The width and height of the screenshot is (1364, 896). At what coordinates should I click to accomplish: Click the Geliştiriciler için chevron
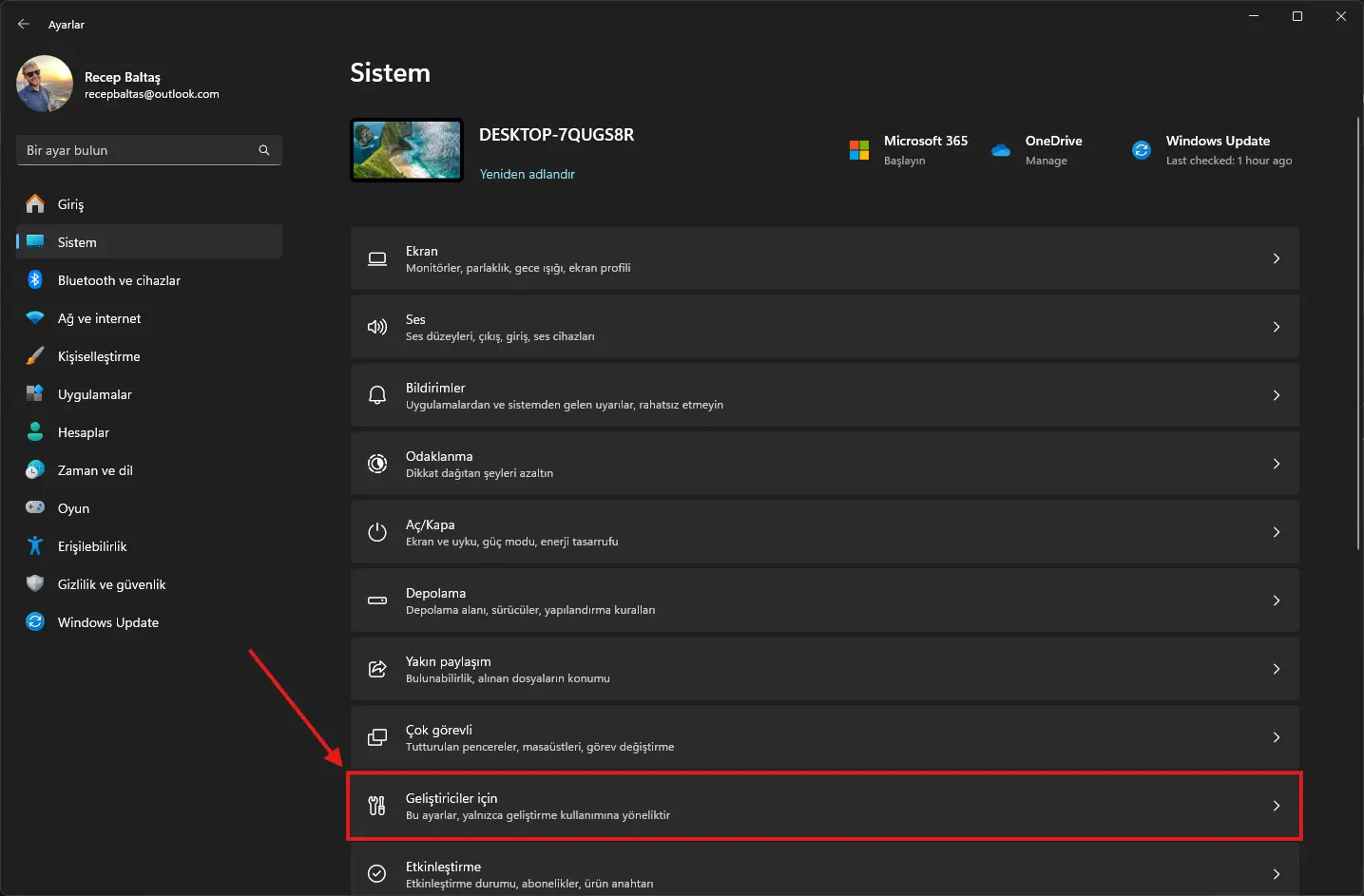pyautogui.click(x=1277, y=806)
